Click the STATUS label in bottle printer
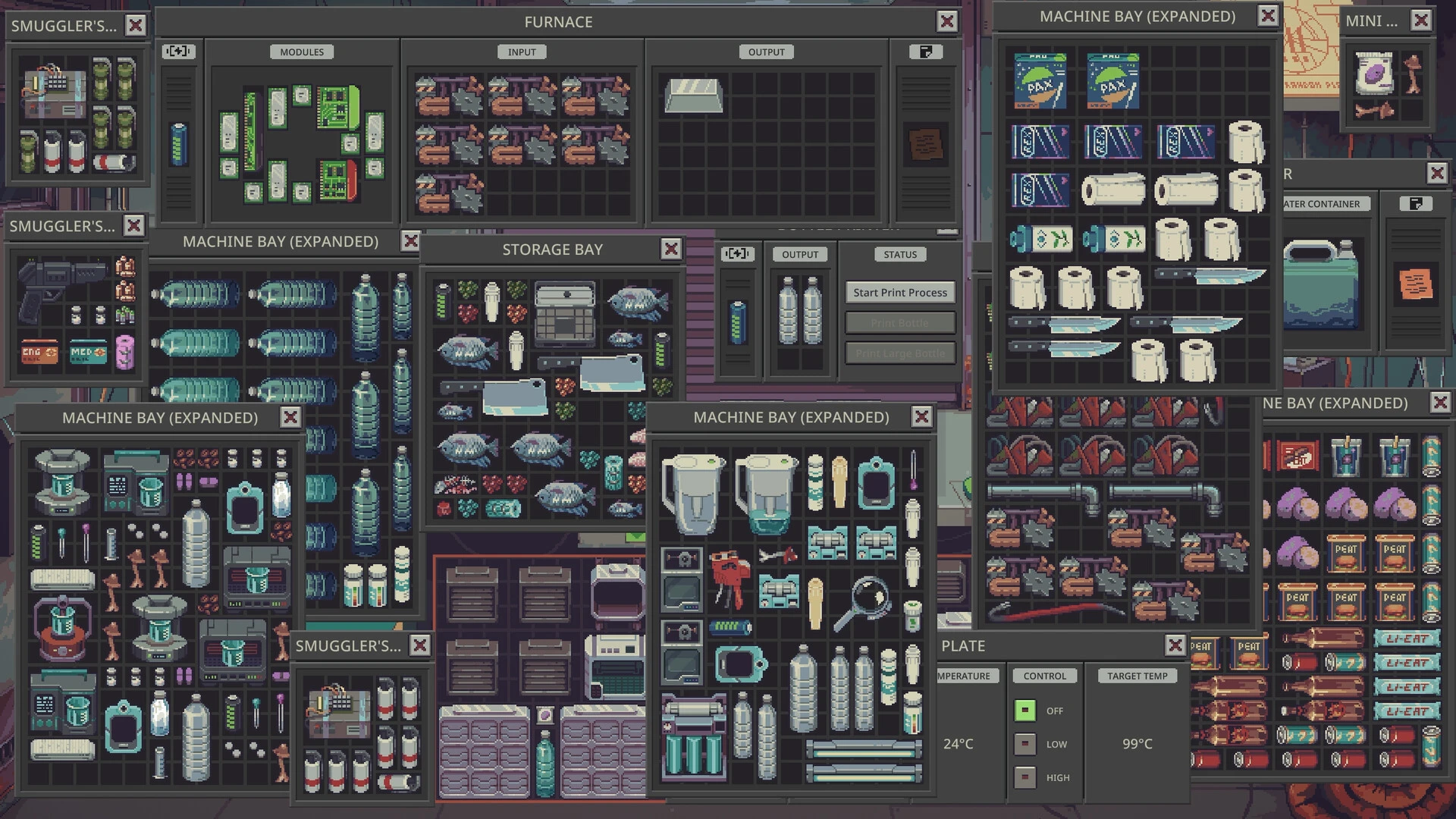The image size is (1456, 819). coord(900,255)
